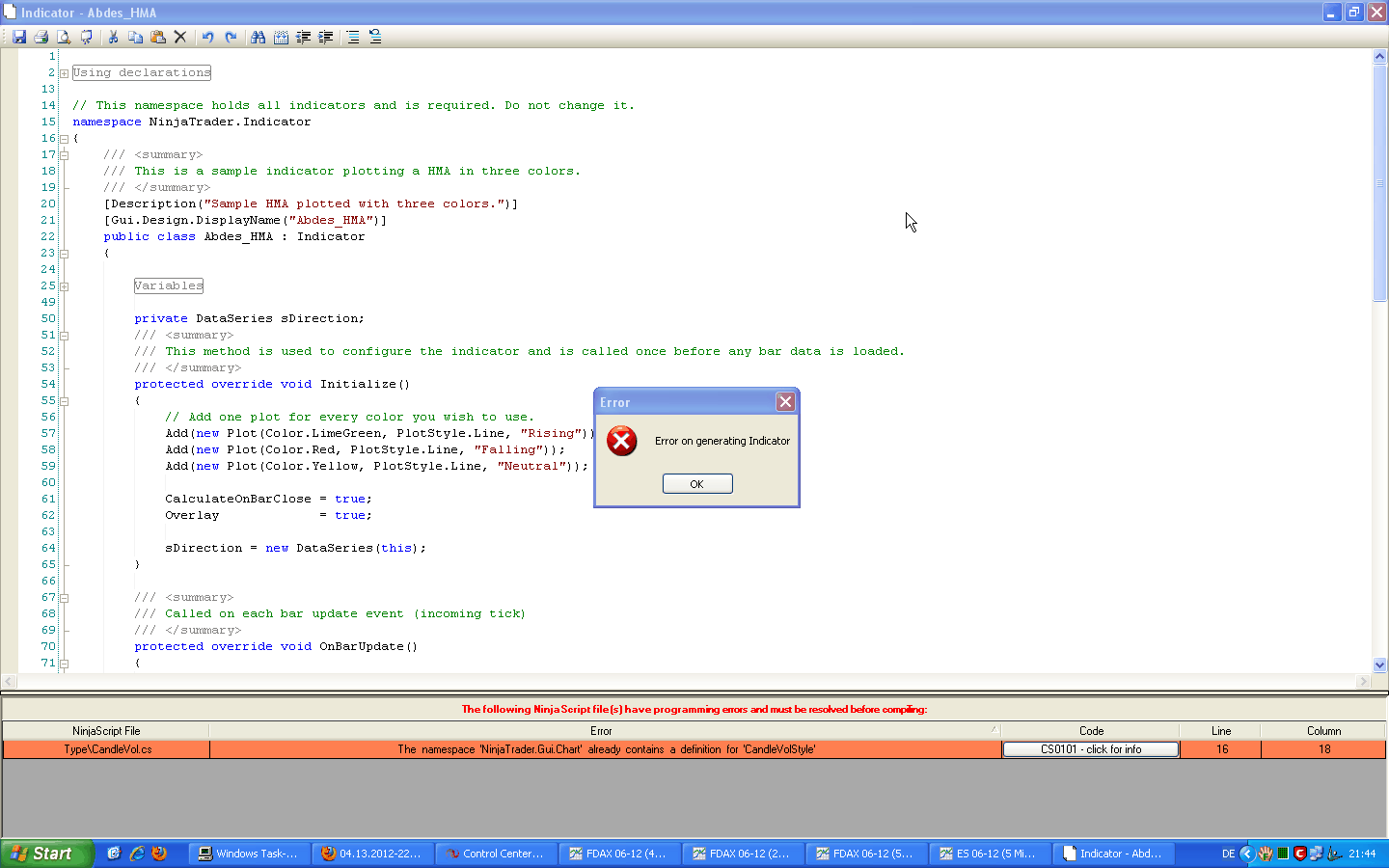
Task: Click the CS0101 click for info button
Action: (1091, 749)
